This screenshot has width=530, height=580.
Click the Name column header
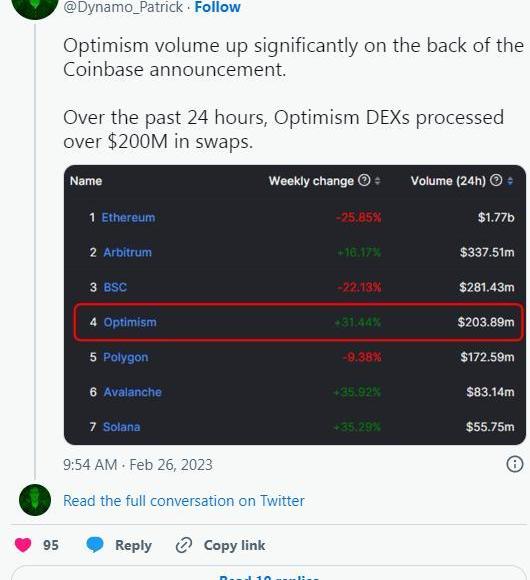click(86, 181)
